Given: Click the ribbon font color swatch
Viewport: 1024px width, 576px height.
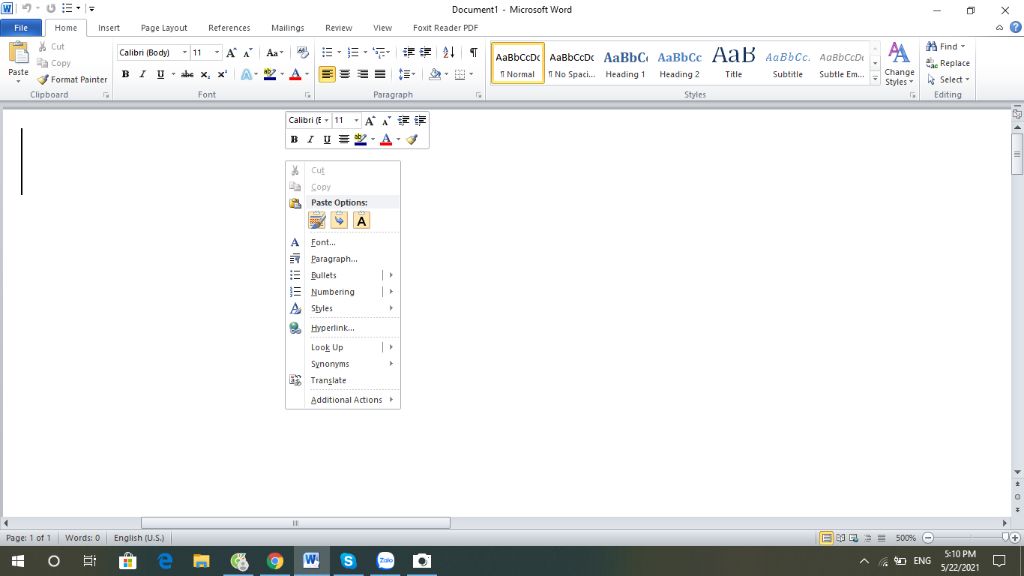Looking at the screenshot, I should click(295, 74).
